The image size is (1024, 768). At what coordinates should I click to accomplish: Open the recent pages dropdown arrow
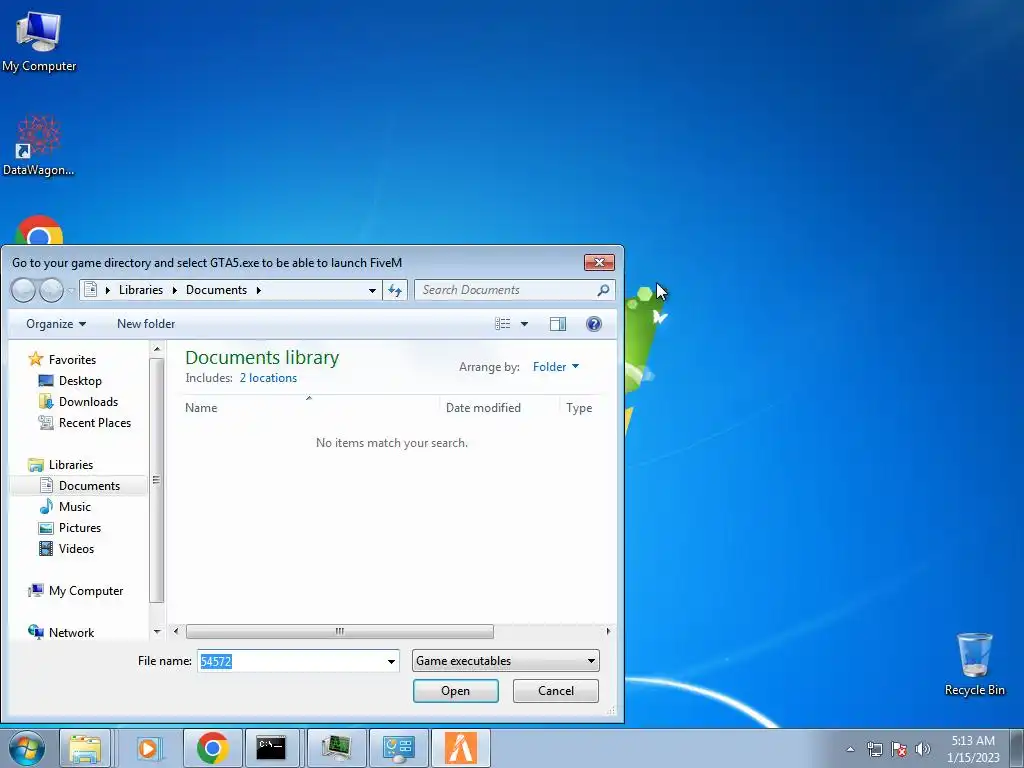tap(71, 291)
